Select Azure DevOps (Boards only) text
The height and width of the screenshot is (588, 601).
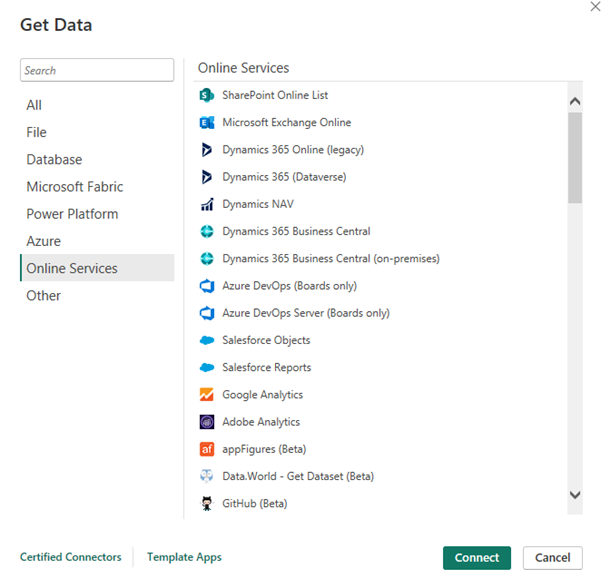pos(289,286)
